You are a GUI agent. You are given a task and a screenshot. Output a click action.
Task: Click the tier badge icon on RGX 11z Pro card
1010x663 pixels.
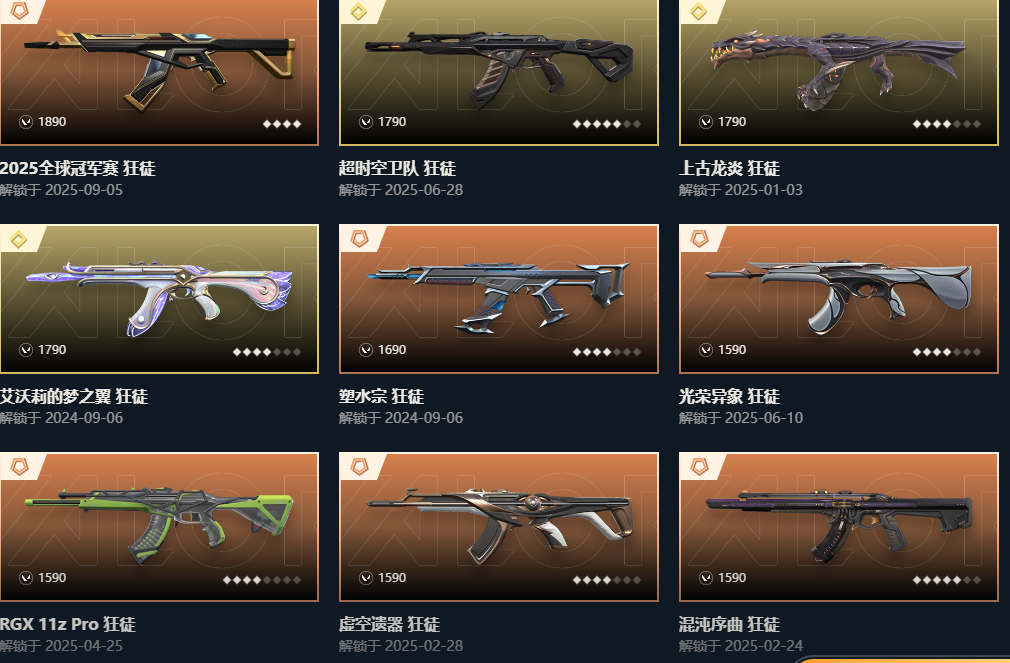(x=19, y=468)
